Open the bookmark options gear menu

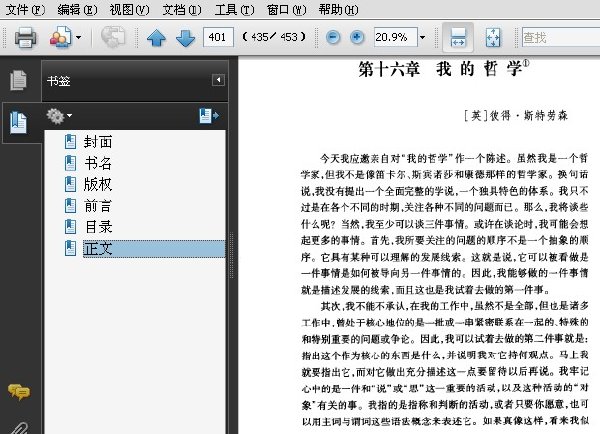point(59,116)
